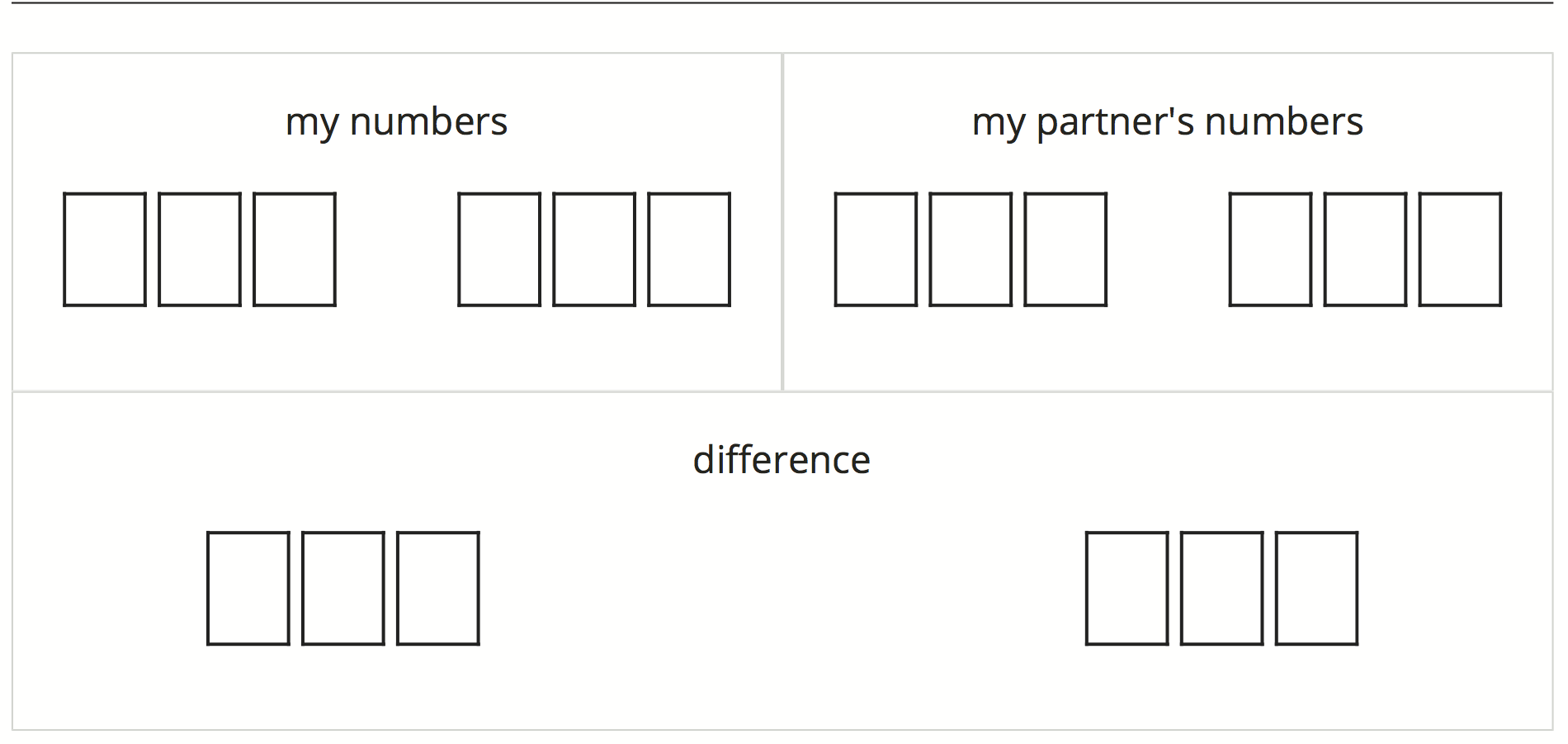
Task: Click the 'my numbers' heading
Action: tap(396, 122)
